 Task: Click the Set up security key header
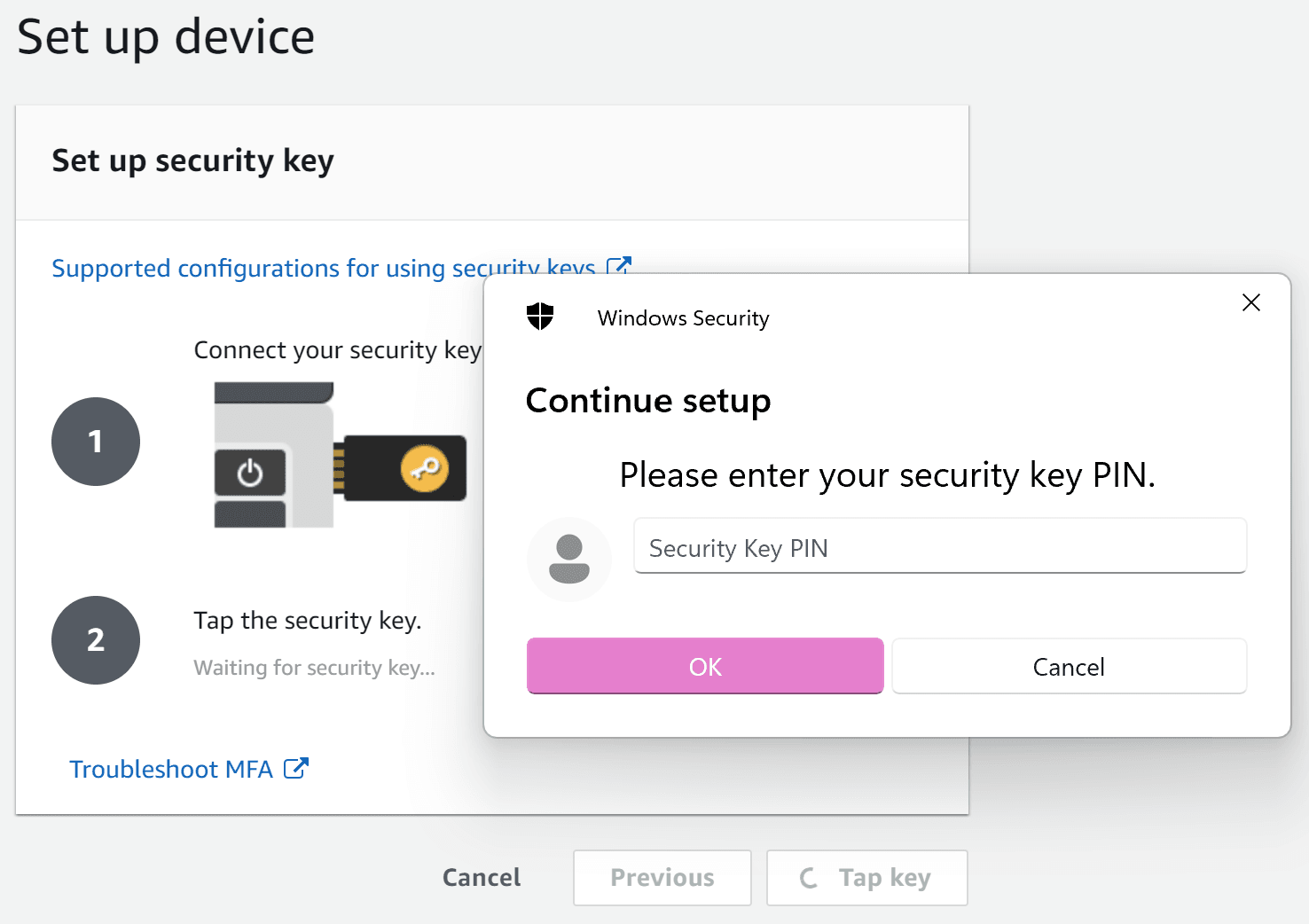[192, 161]
